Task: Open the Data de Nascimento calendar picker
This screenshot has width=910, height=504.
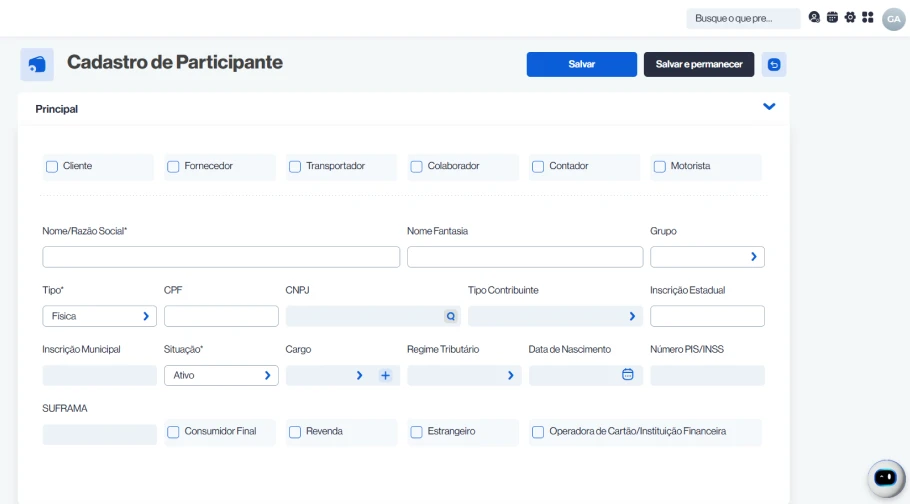Action: [628, 375]
